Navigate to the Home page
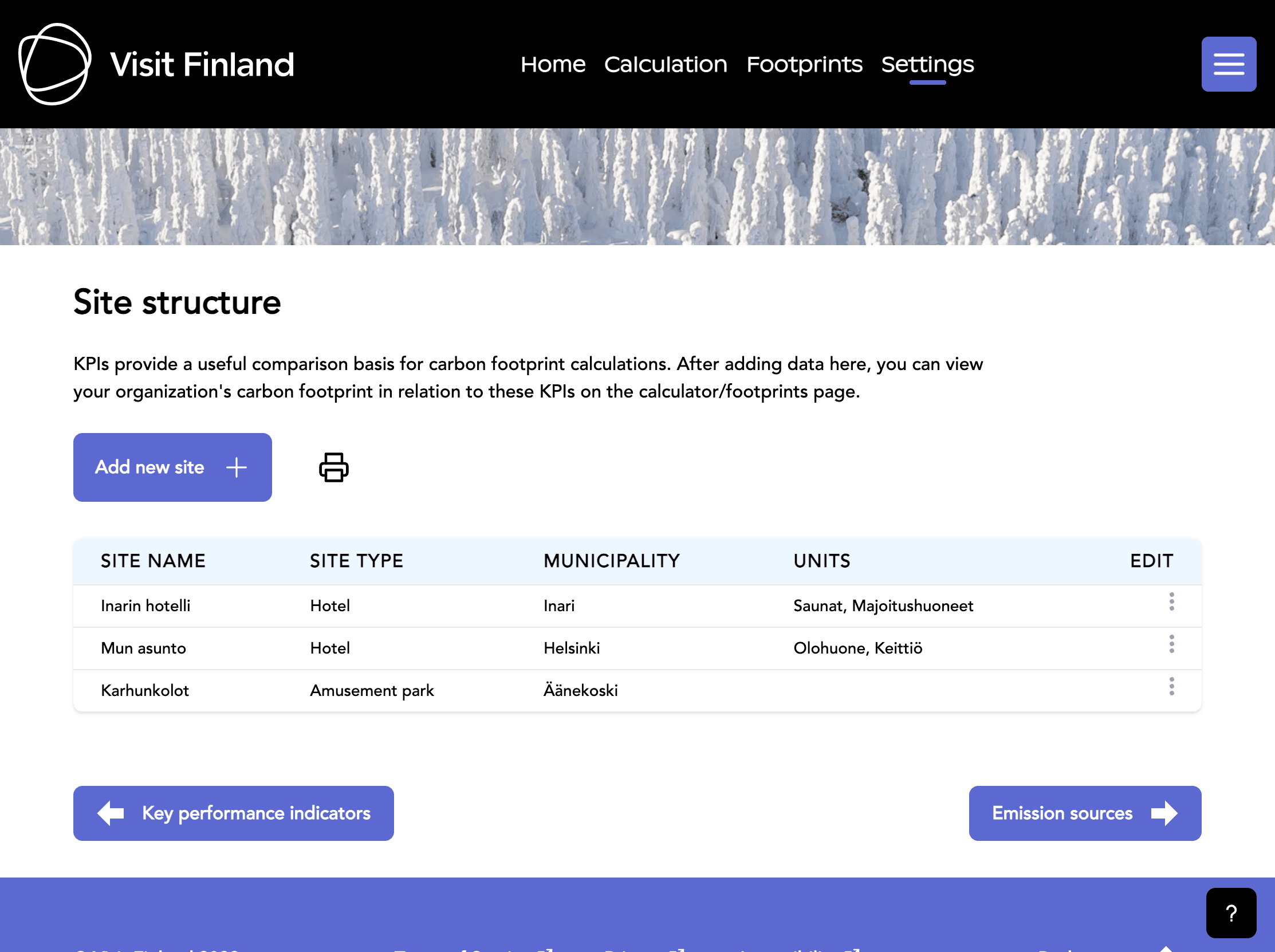The width and height of the screenshot is (1275, 952). [x=553, y=65]
